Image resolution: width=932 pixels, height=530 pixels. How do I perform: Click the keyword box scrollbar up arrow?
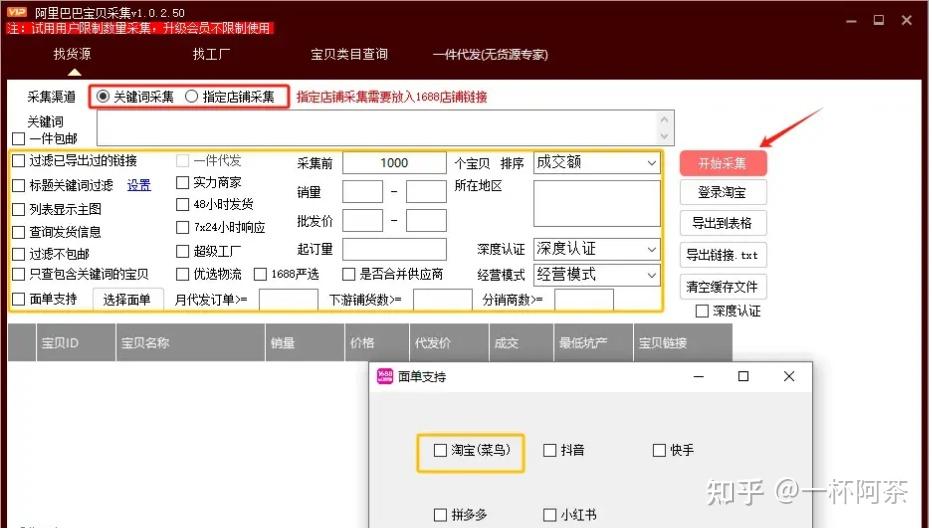pos(665,119)
